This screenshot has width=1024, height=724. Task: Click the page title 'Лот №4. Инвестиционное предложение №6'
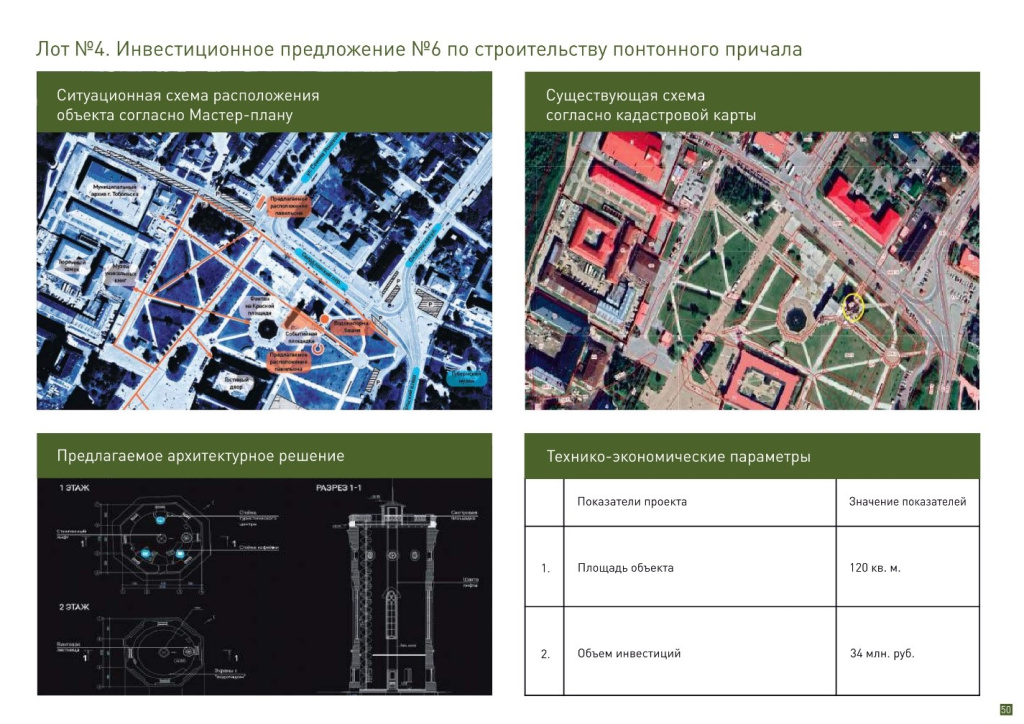[239, 50]
